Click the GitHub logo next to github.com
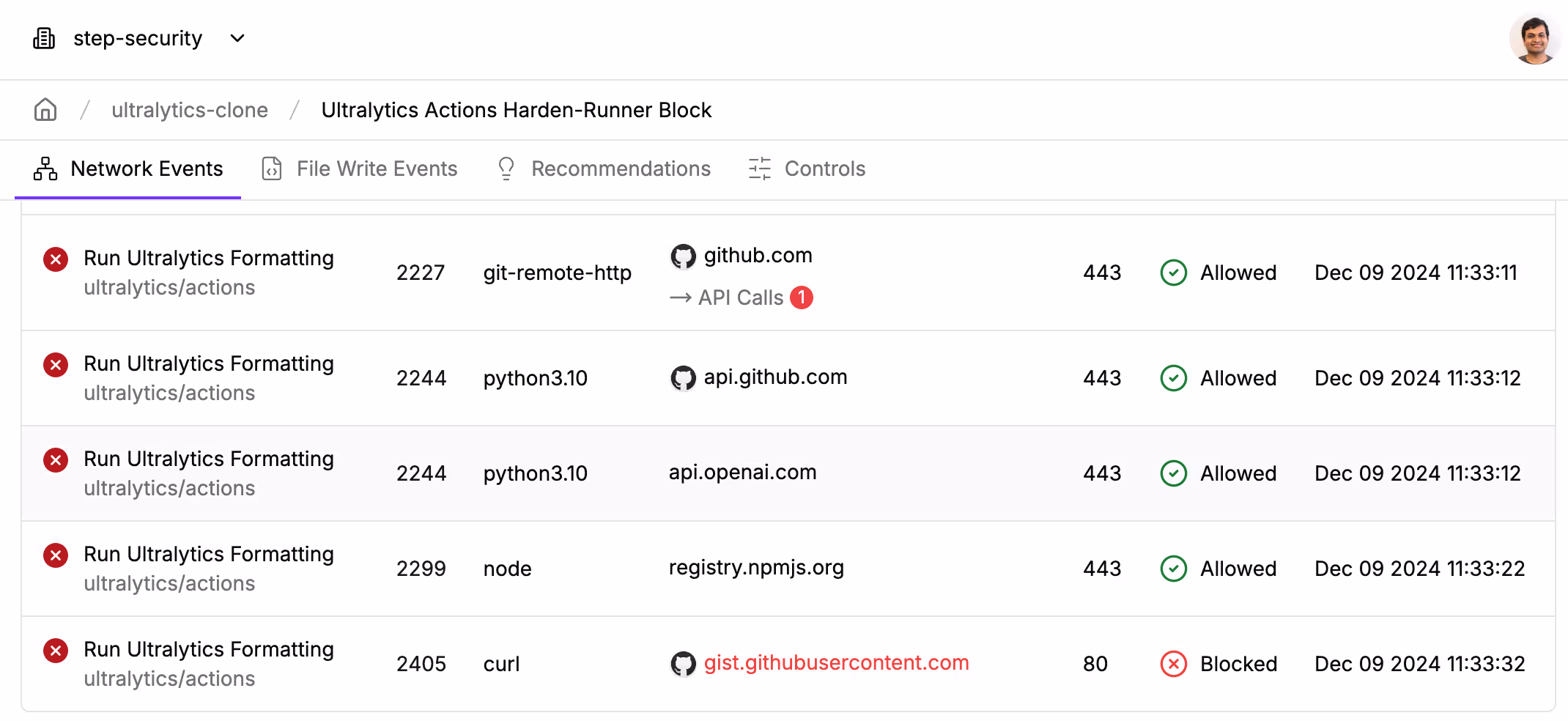Screen dimensions: 1568x721 click(683, 256)
